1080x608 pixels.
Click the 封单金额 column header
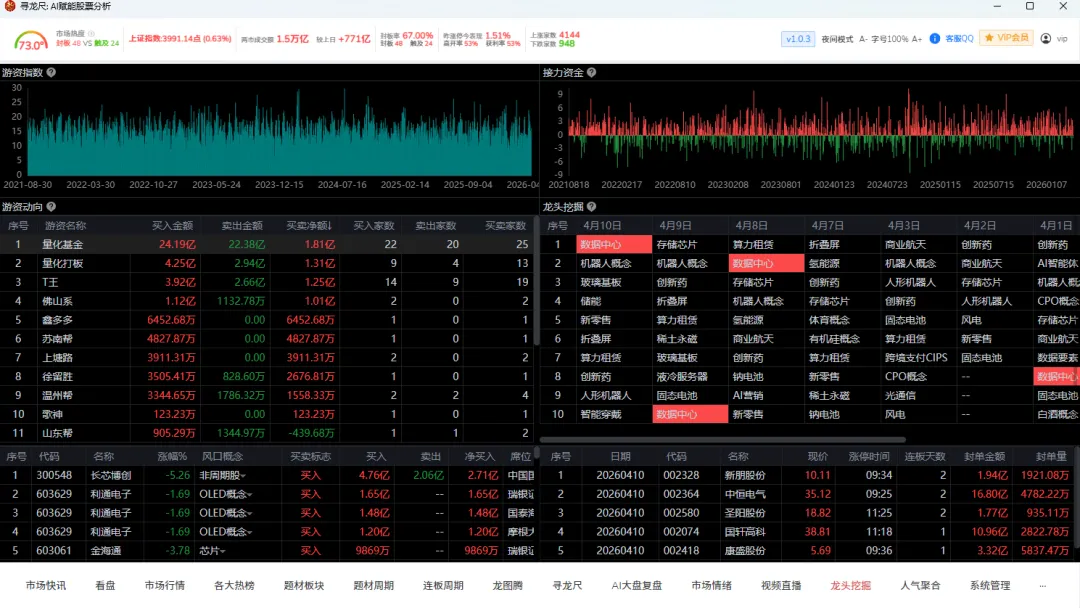point(984,457)
